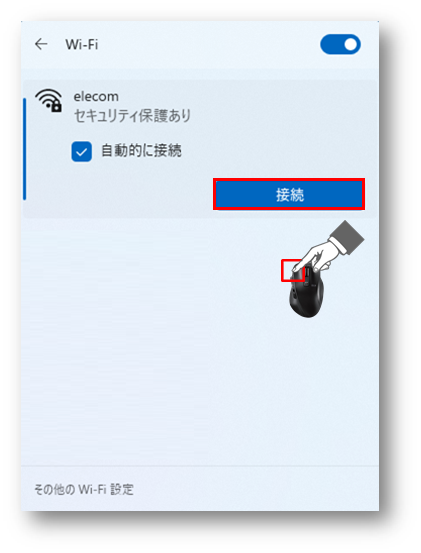Click the red outline of the 接続 button
The width and height of the screenshot is (421, 553).
click(x=289, y=180)
